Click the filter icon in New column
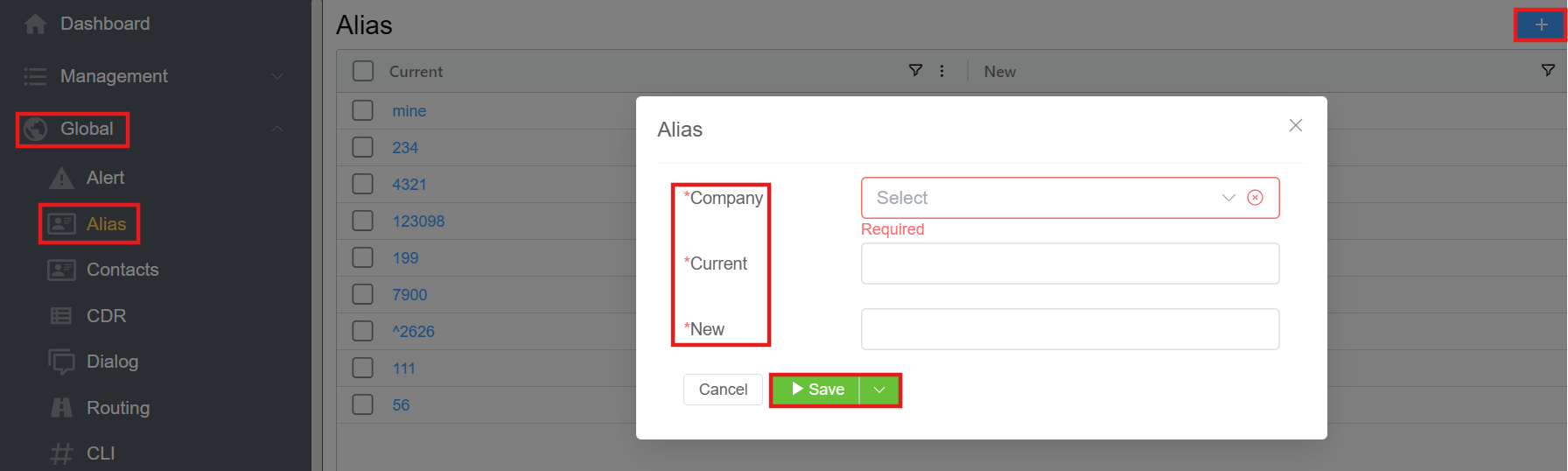The width and height of the screenshot is (1568, 471). pyautogui.click(x=1548, y=71)
